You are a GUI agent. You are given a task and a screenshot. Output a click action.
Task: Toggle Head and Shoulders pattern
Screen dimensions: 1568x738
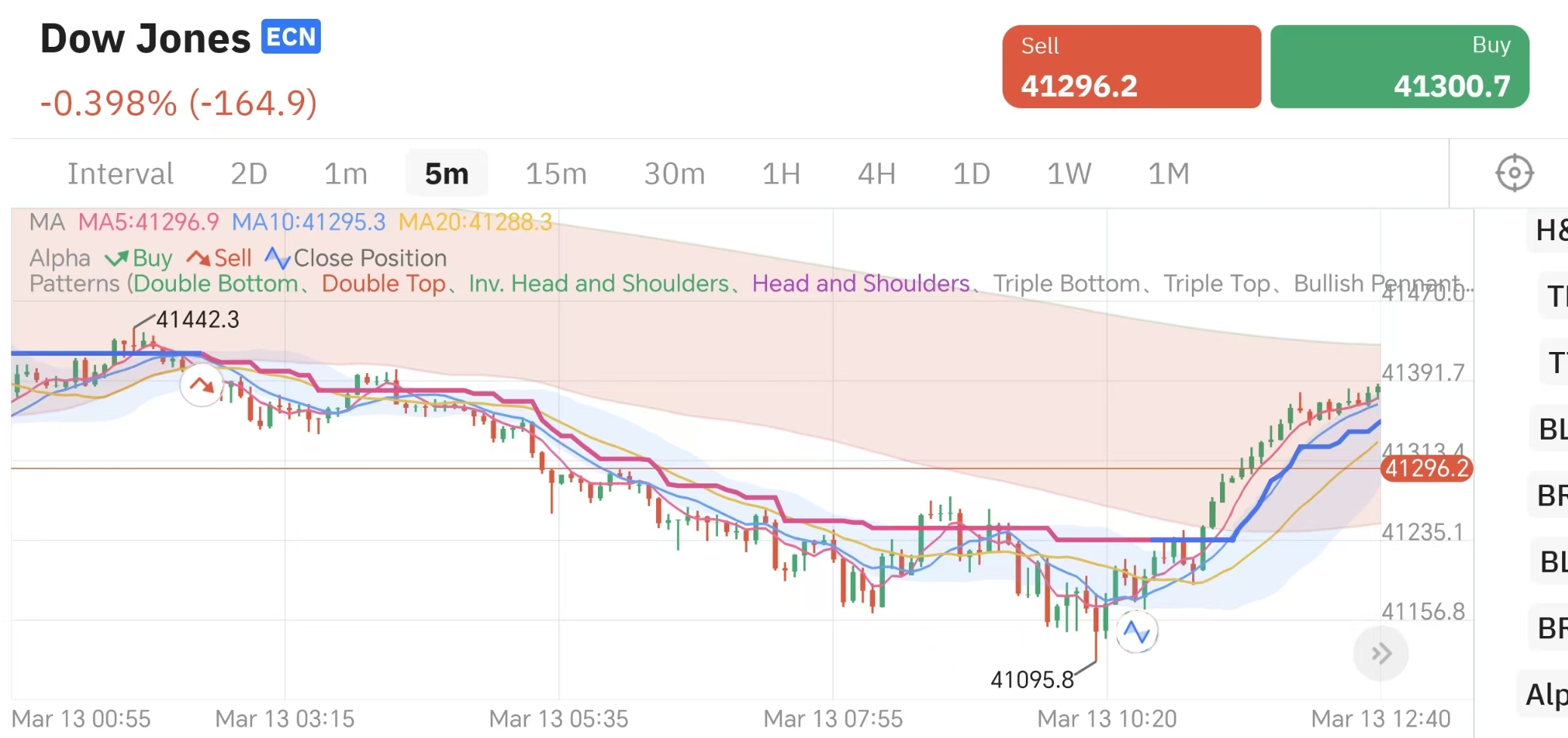click(861, 284)
